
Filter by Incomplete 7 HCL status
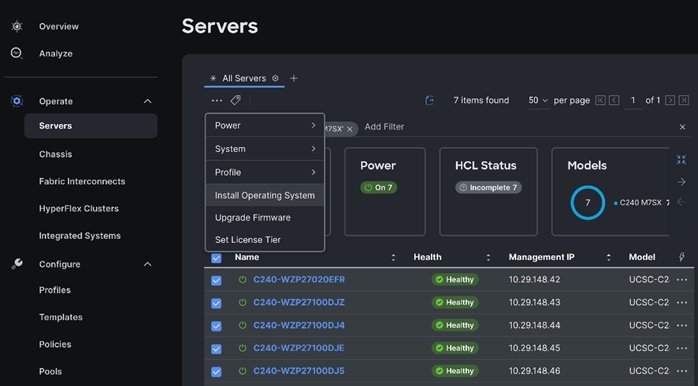pos(488,187)
